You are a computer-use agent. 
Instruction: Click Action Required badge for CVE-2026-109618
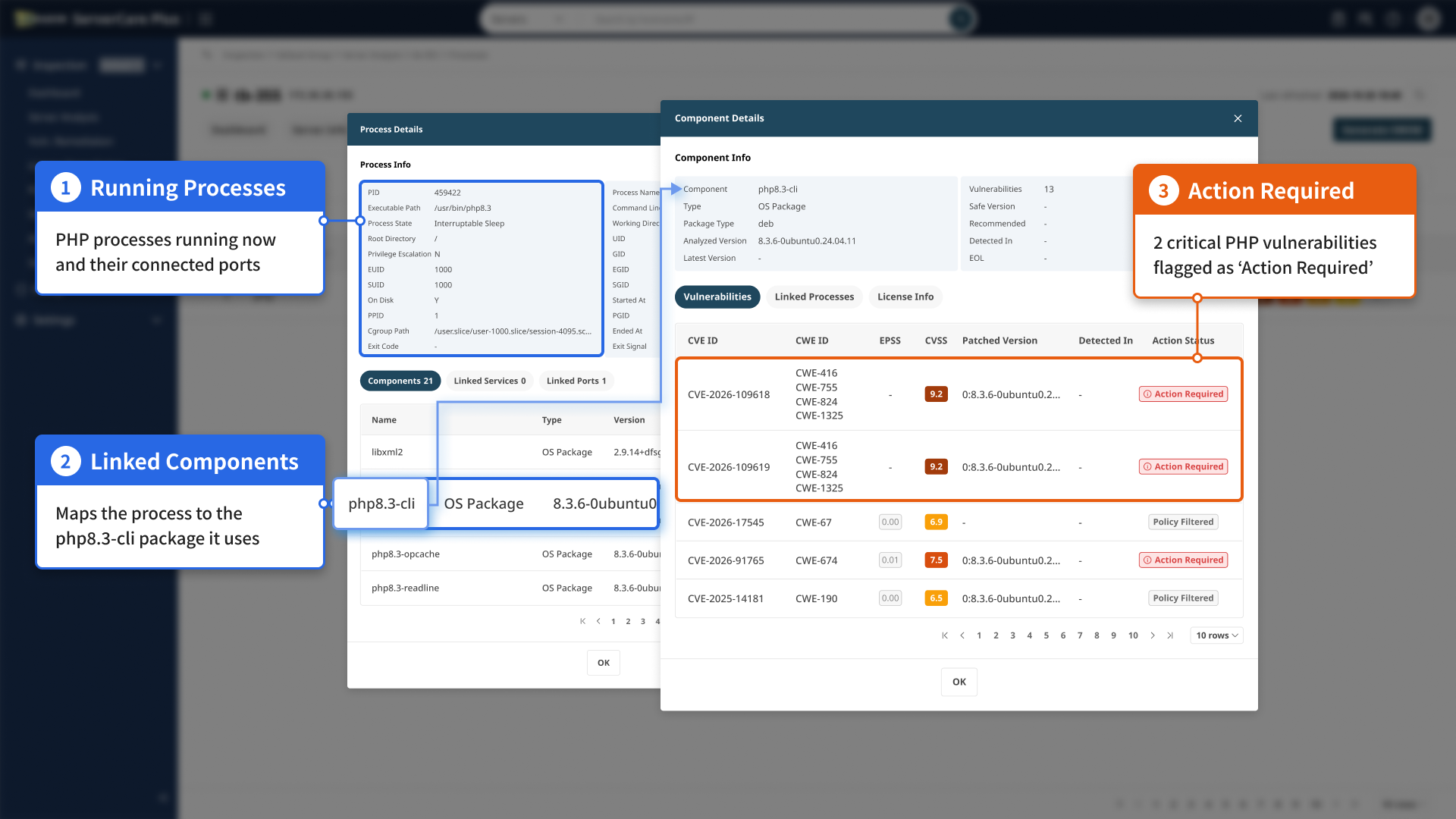coord(1183,394)
